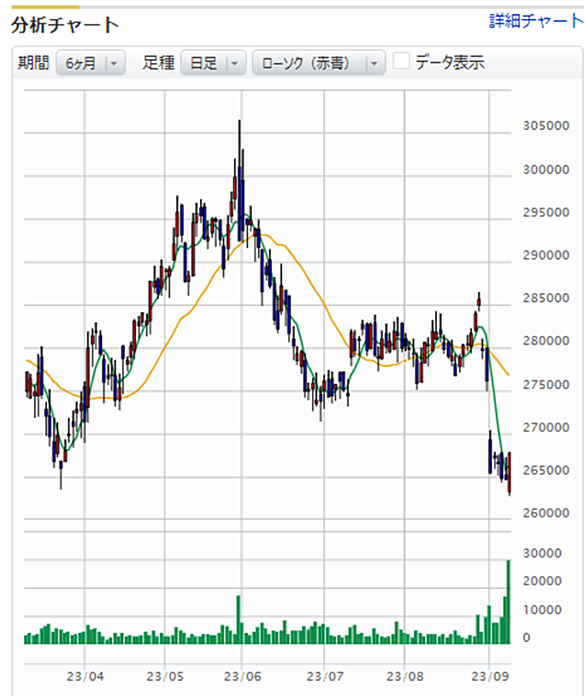Open the 期間 6ヶ月 dropdown
This screenshot has width=586, height=696.
91,63
